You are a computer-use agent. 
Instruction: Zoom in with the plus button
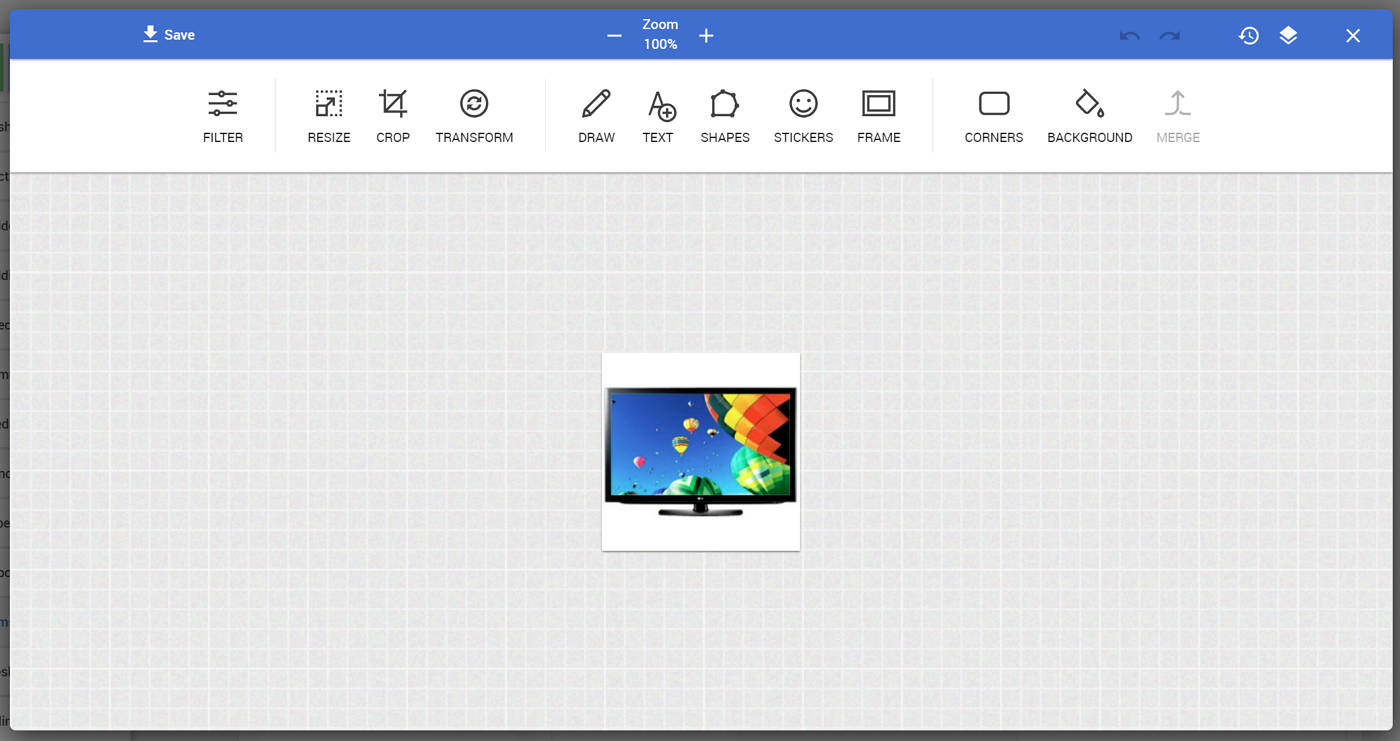click(x=706, y=36)
